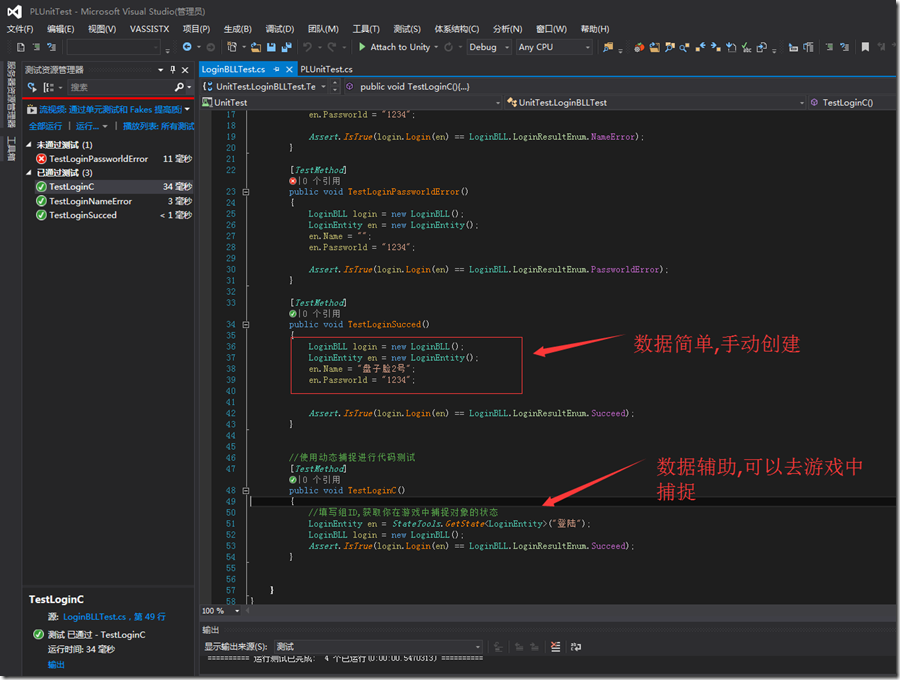This screenshot has width=900, height=680.
Task: Collapse the 已通过测试 (3) group
Action: [29, 173]
